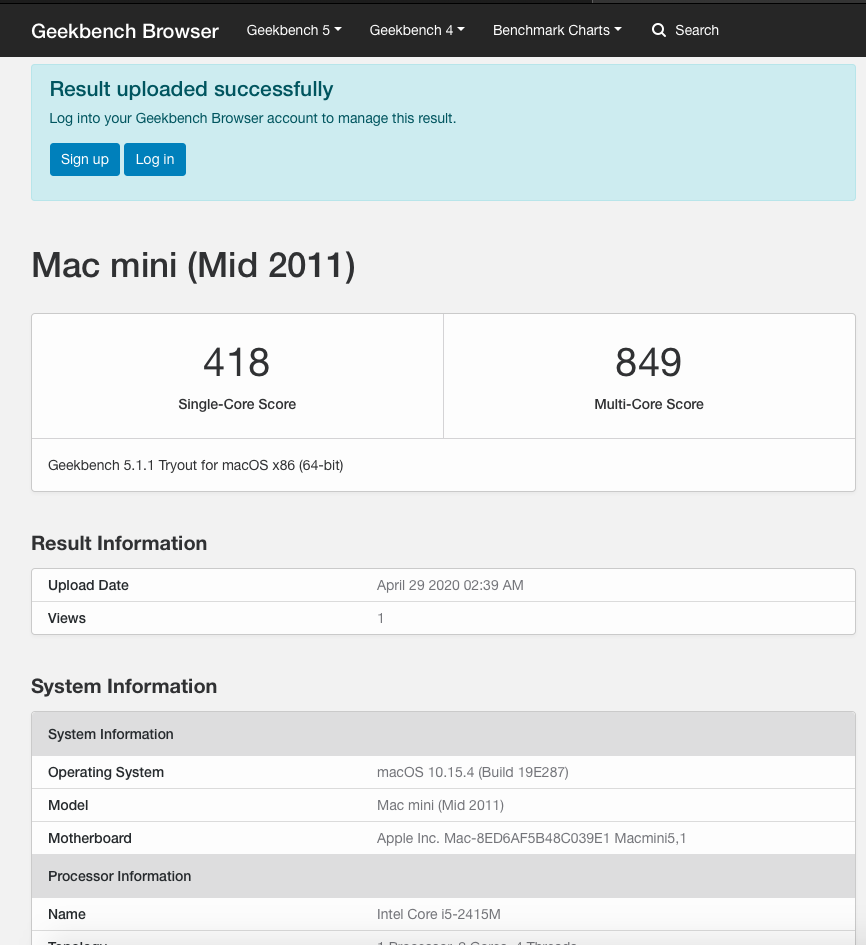Expand the Geekbench 4 dropdown menu
Screen dimensions: 866x945
(x=417, y=30)
